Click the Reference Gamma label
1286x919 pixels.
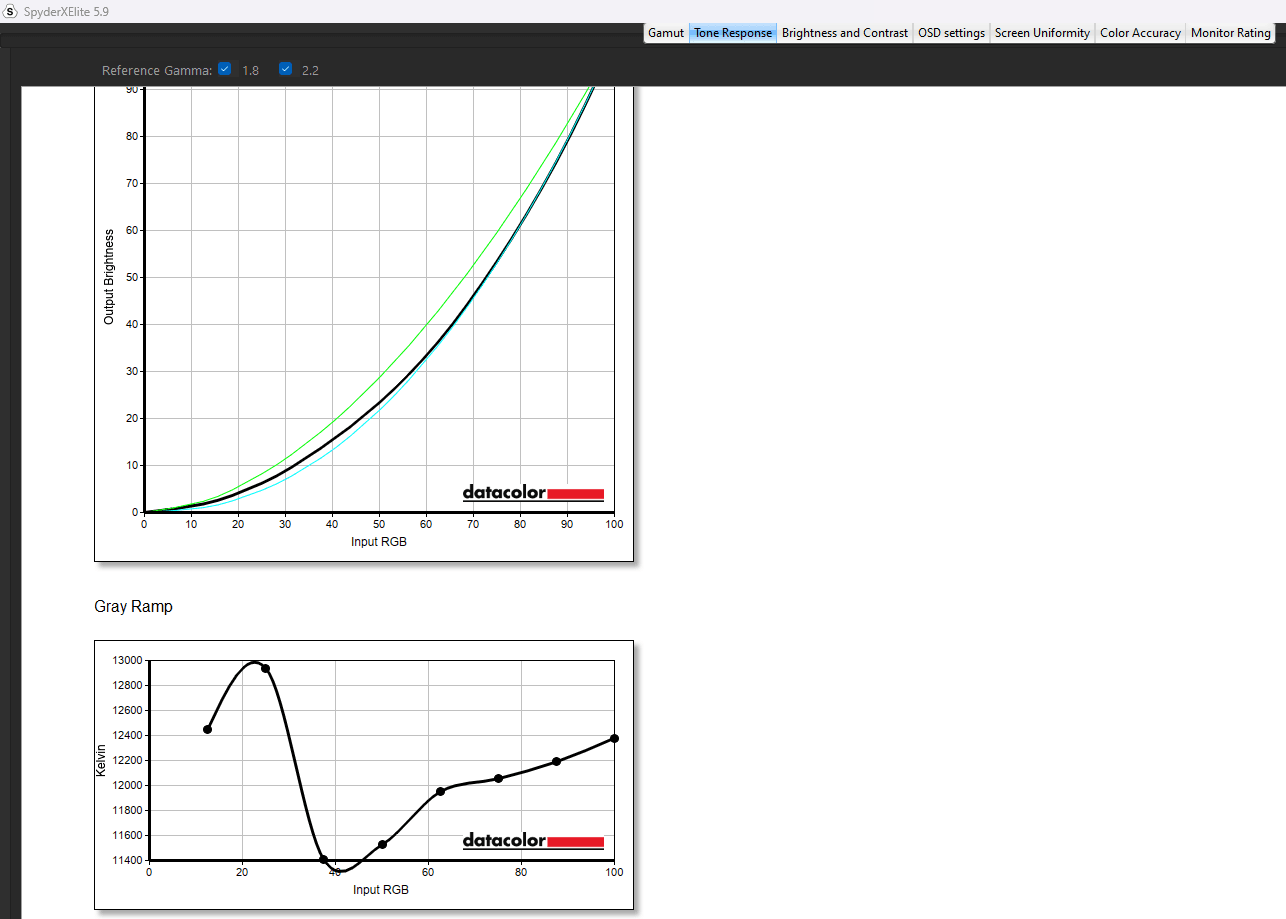coord(156,70)
